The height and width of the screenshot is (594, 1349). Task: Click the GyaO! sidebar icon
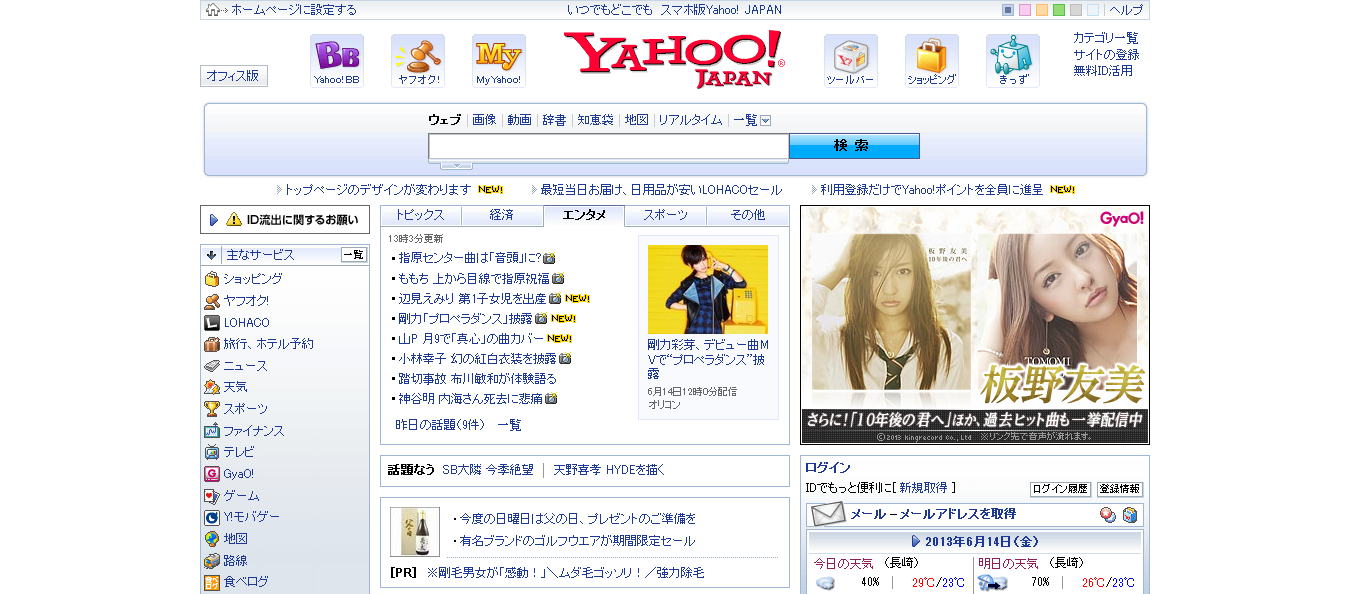point(212,474)
